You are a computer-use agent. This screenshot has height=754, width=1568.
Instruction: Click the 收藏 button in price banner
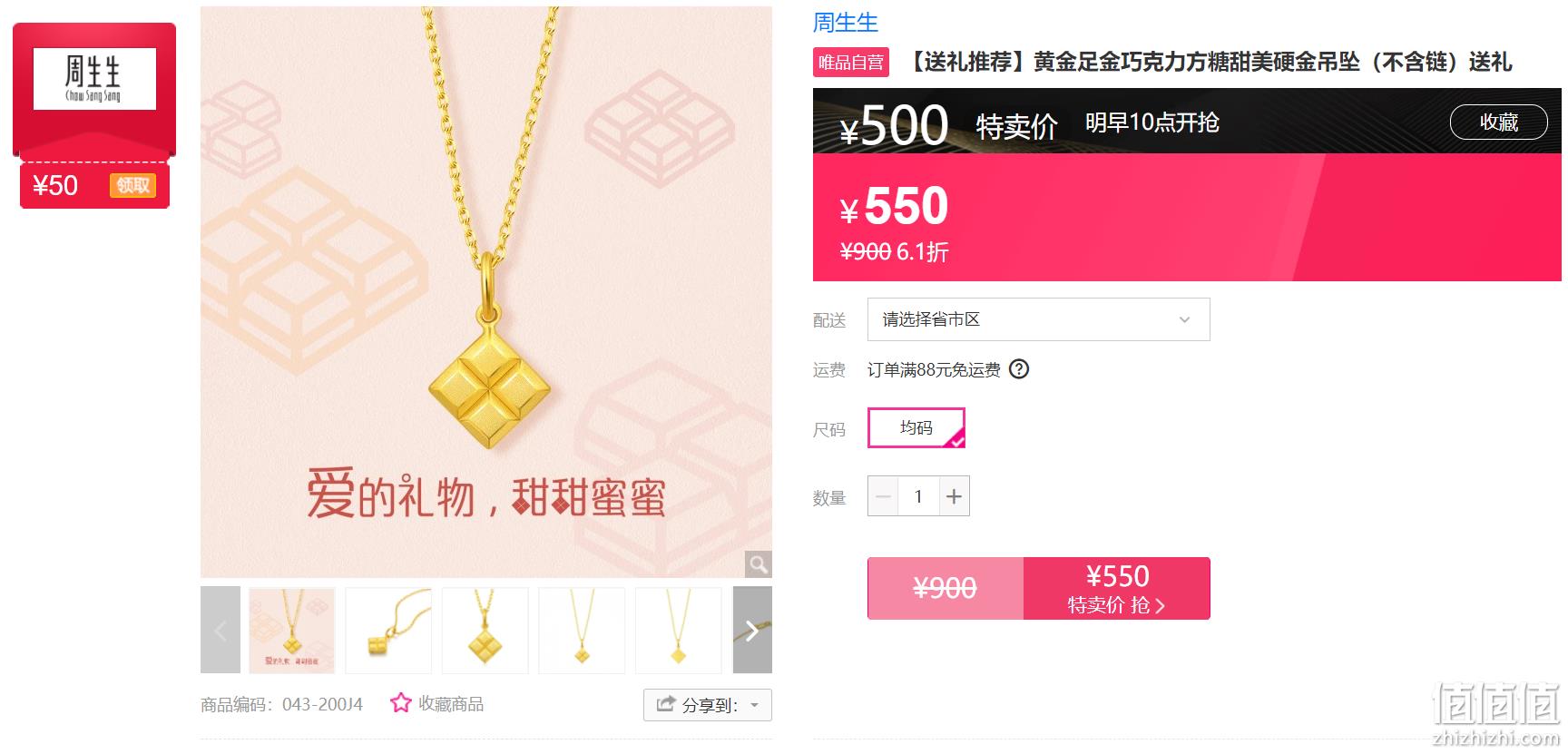(x=1498, y=122)
